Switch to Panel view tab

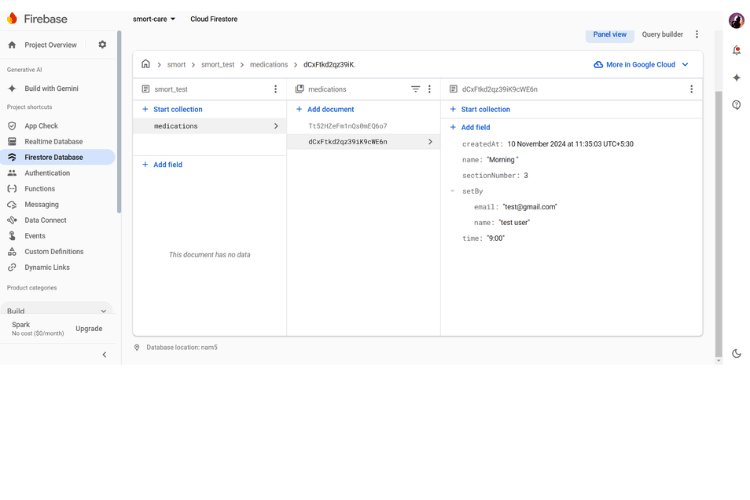[610, 34]
